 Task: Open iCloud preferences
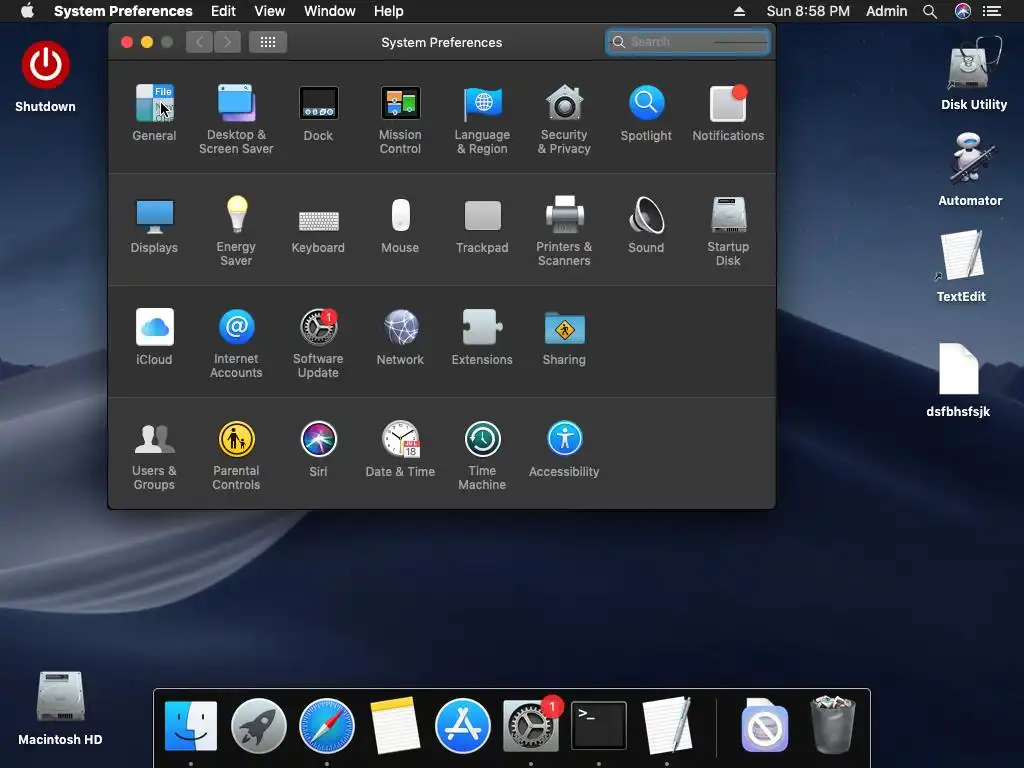(x=154, y=337)
